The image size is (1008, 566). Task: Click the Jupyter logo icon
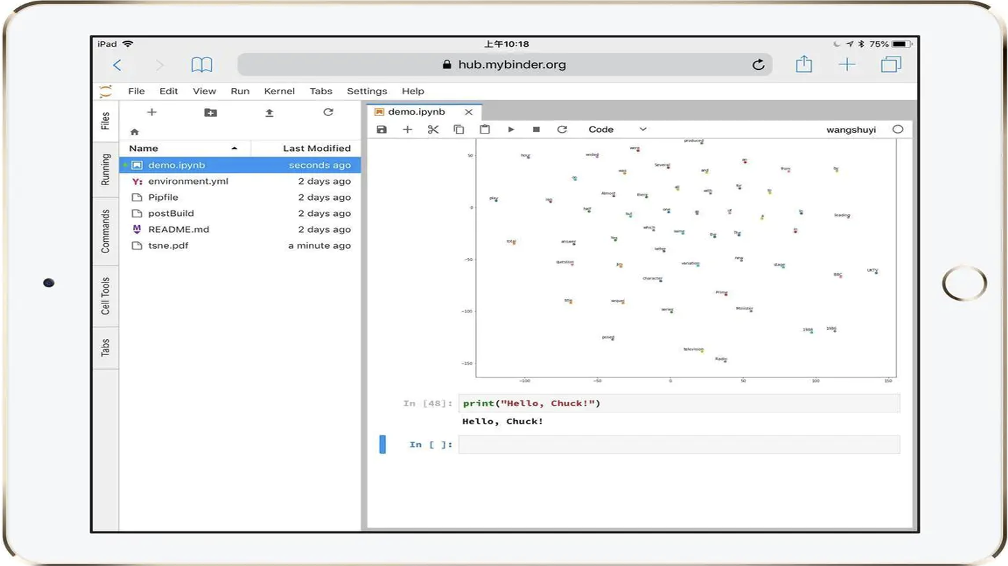(x=106, y=91)
